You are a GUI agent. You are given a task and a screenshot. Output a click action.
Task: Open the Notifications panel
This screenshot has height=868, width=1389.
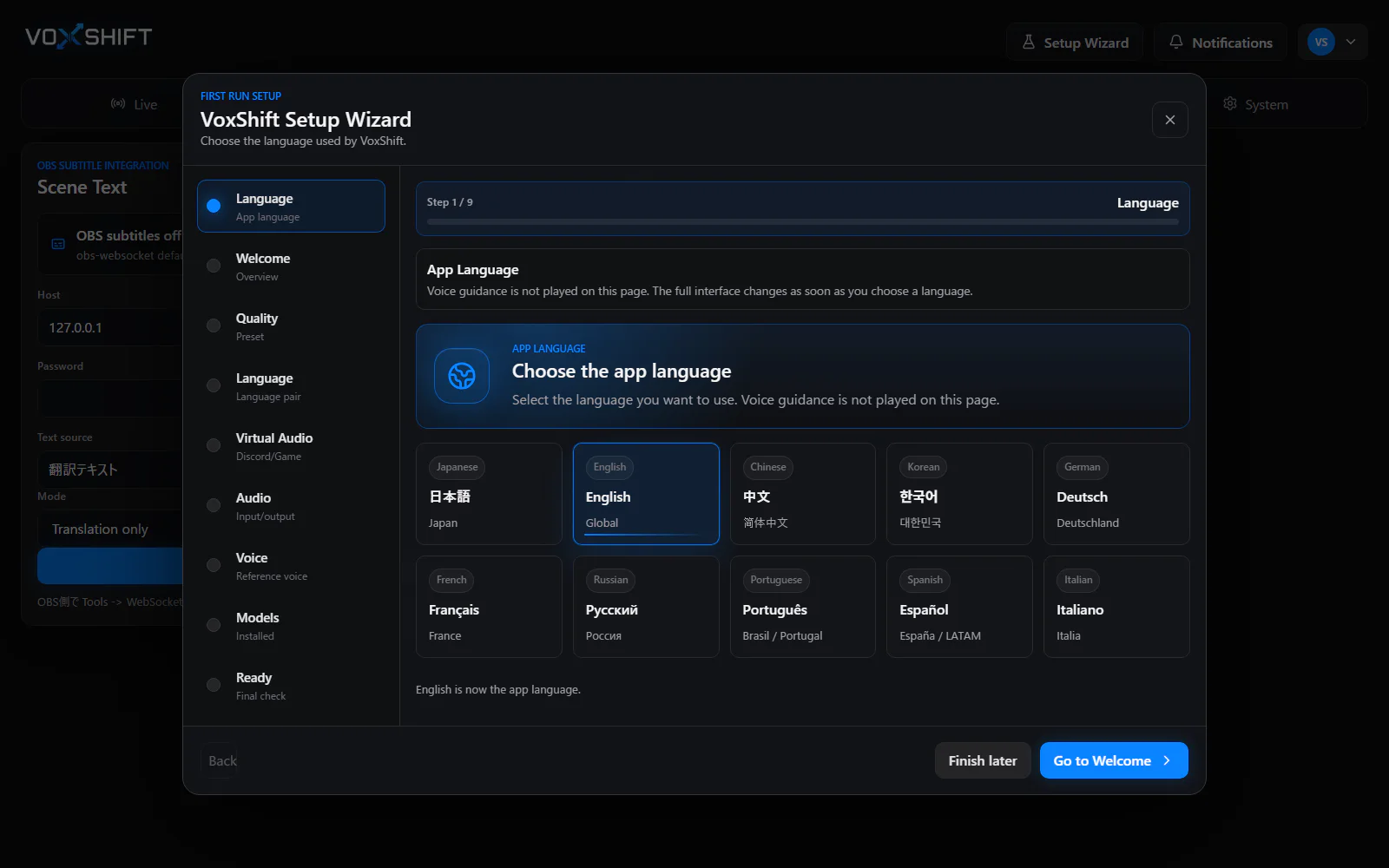1221,42
